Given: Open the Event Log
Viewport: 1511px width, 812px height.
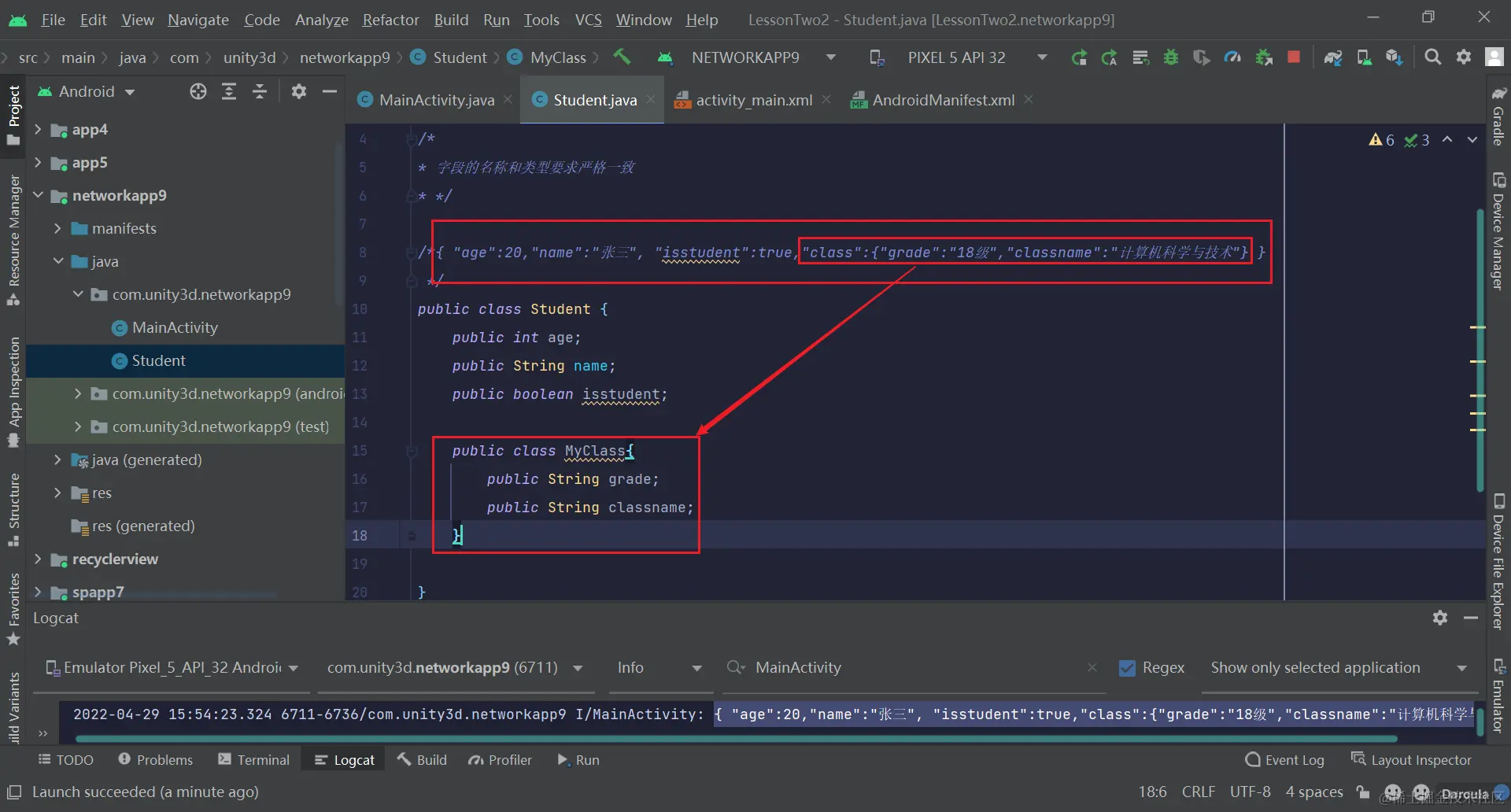Looking at the screenshot, I should click(x=1285, y=760).
